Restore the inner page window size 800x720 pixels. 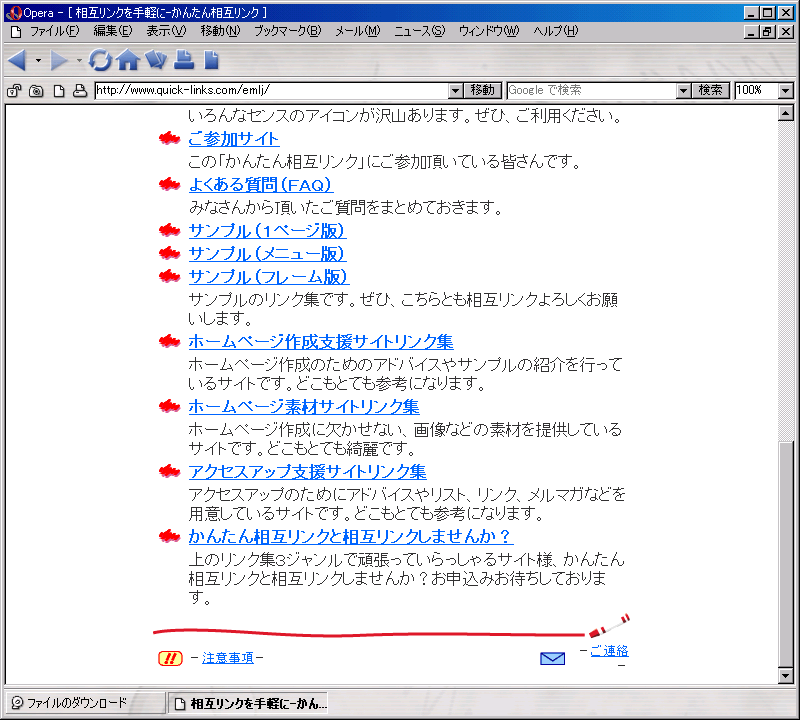click(x=768, y=32)
